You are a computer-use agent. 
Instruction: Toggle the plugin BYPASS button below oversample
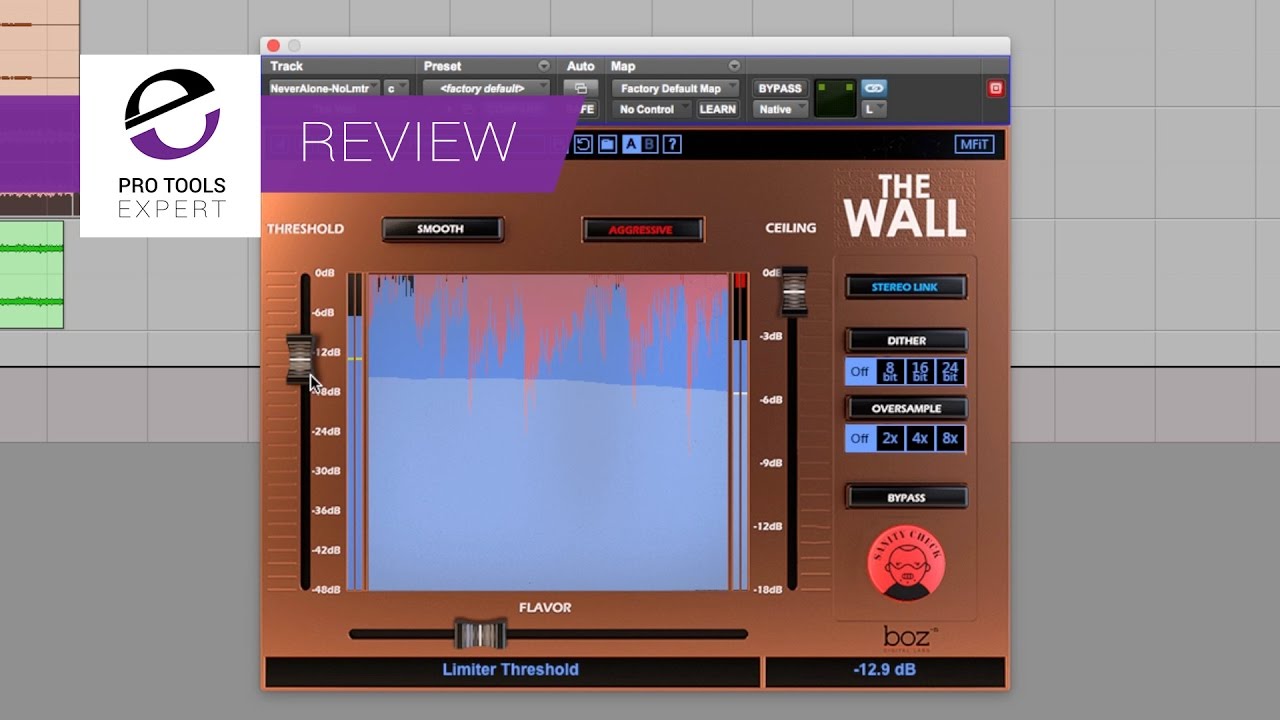[x=906, y=497]
